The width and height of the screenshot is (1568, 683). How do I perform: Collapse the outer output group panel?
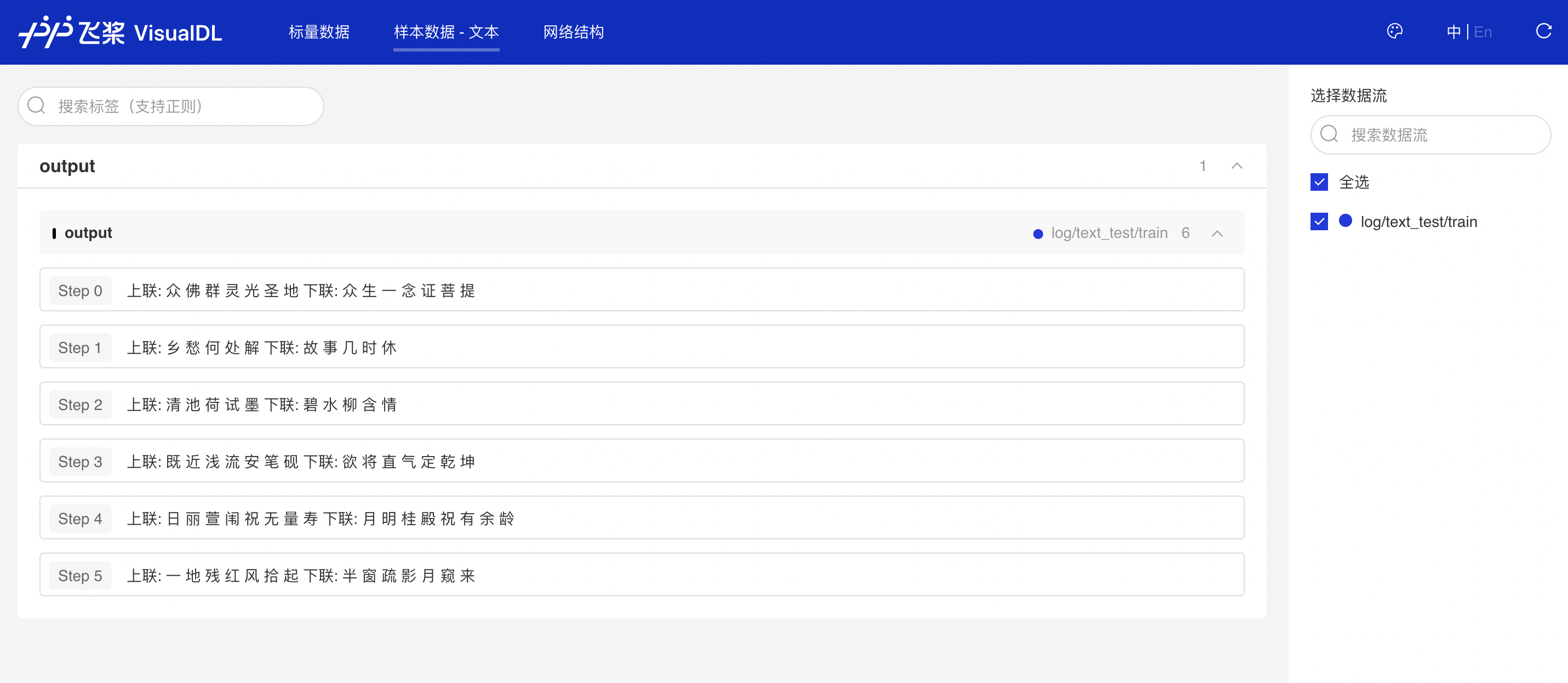[x=1237, y=166]
